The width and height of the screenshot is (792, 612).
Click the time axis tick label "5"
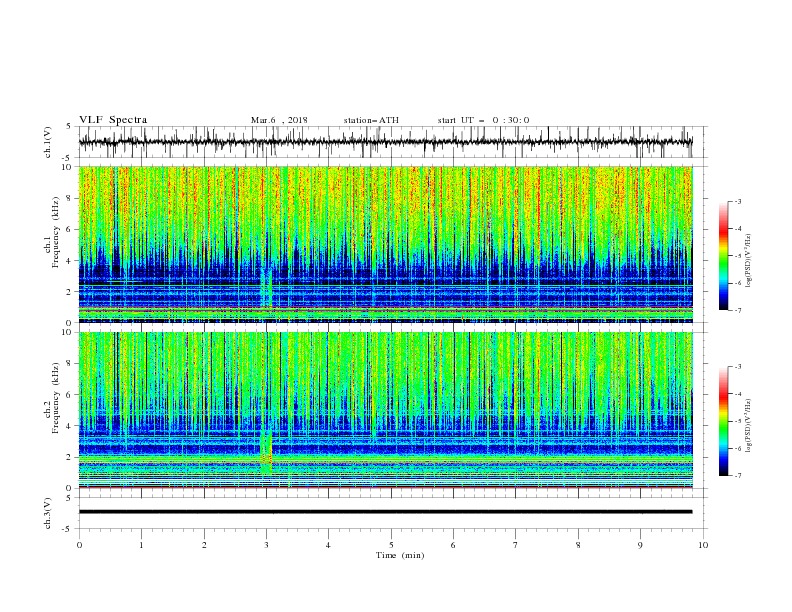tap(391, 545)
